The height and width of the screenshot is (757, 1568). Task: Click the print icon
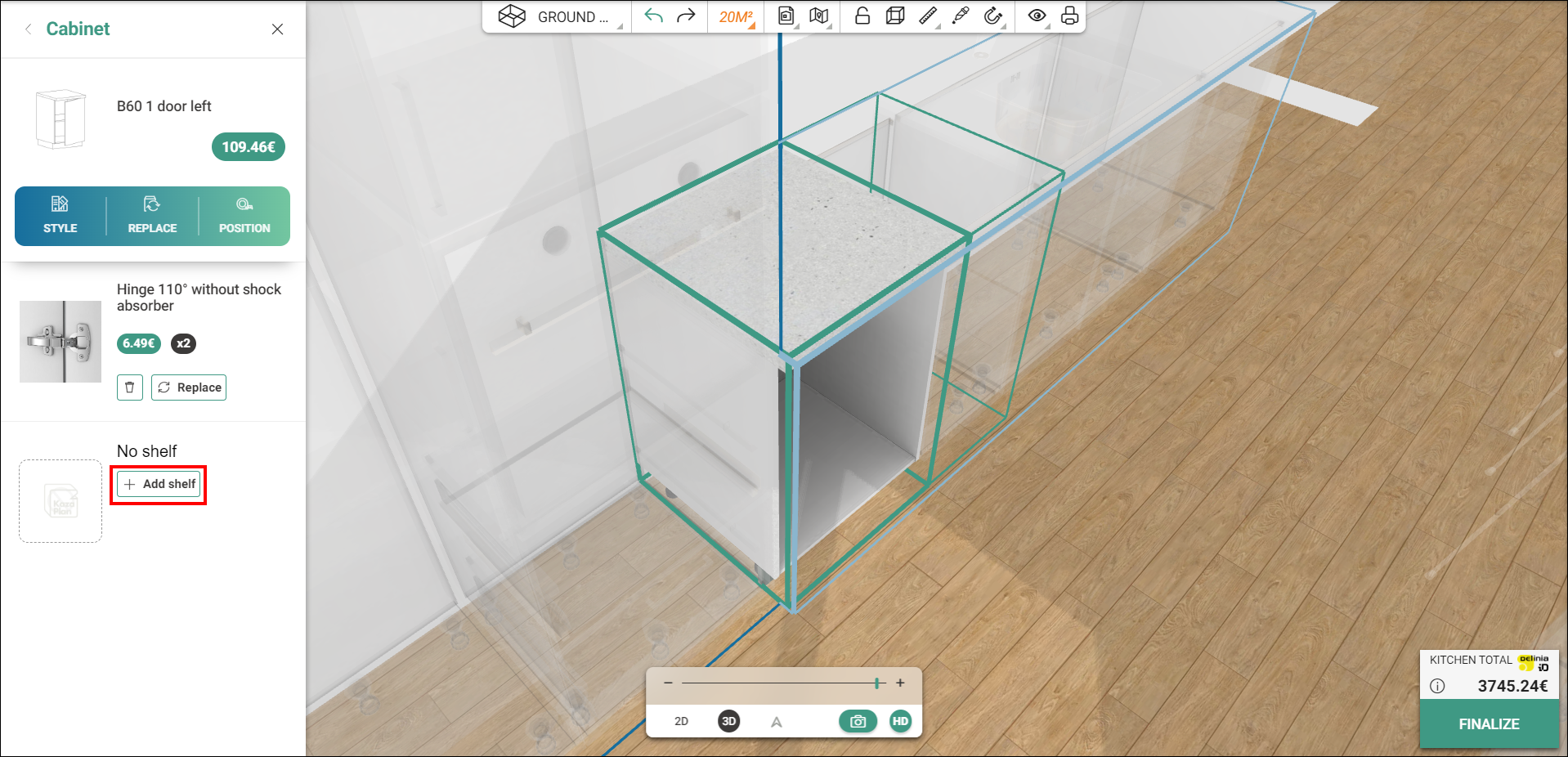tap(1069, 16)
